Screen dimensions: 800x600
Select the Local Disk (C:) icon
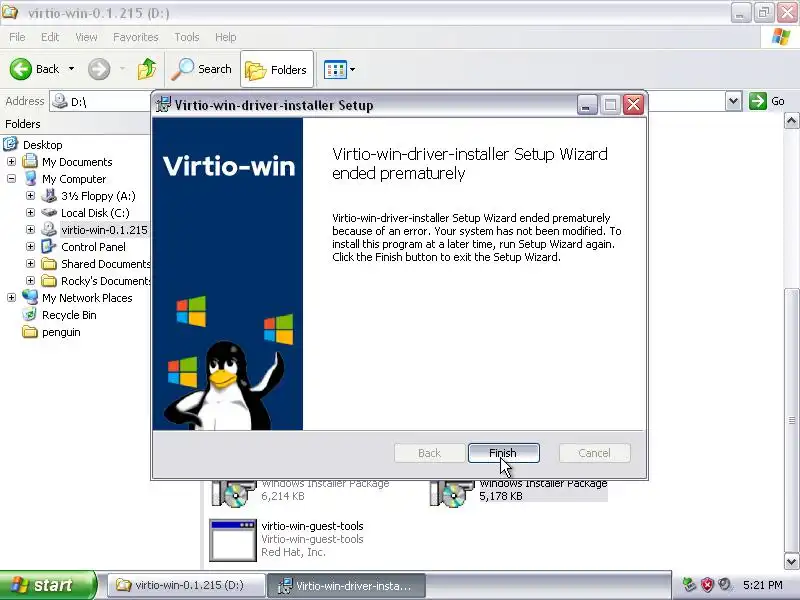[x=49, y=212]
